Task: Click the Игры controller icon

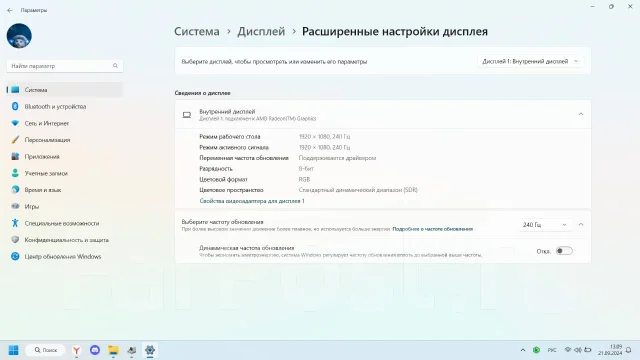Action: pos(16,207)
